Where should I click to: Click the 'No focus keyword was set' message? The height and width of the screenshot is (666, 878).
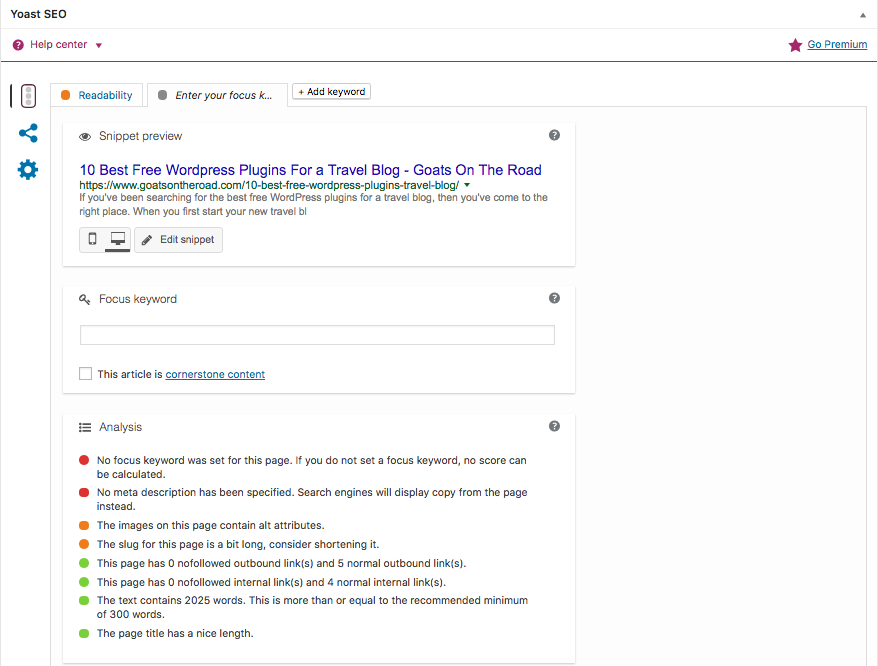click(312, 467)
